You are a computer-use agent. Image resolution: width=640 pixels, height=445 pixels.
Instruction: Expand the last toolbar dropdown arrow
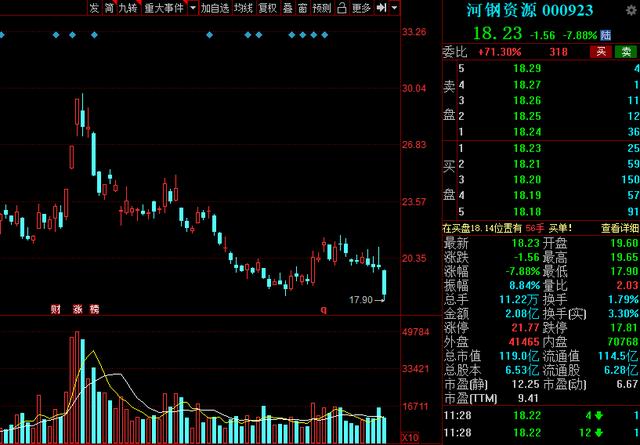pos(394,8)
